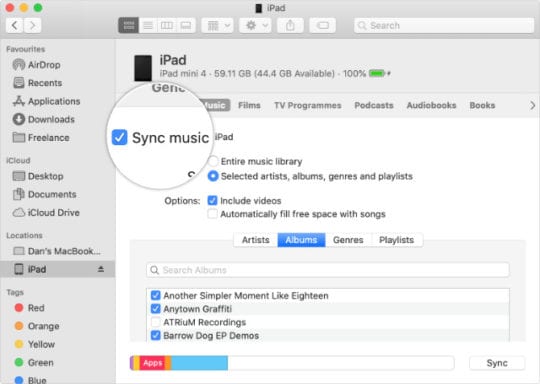Viewport: 540px width, 384px height.
Task: Filter by the Blue tag
Action: click(31, 380)
